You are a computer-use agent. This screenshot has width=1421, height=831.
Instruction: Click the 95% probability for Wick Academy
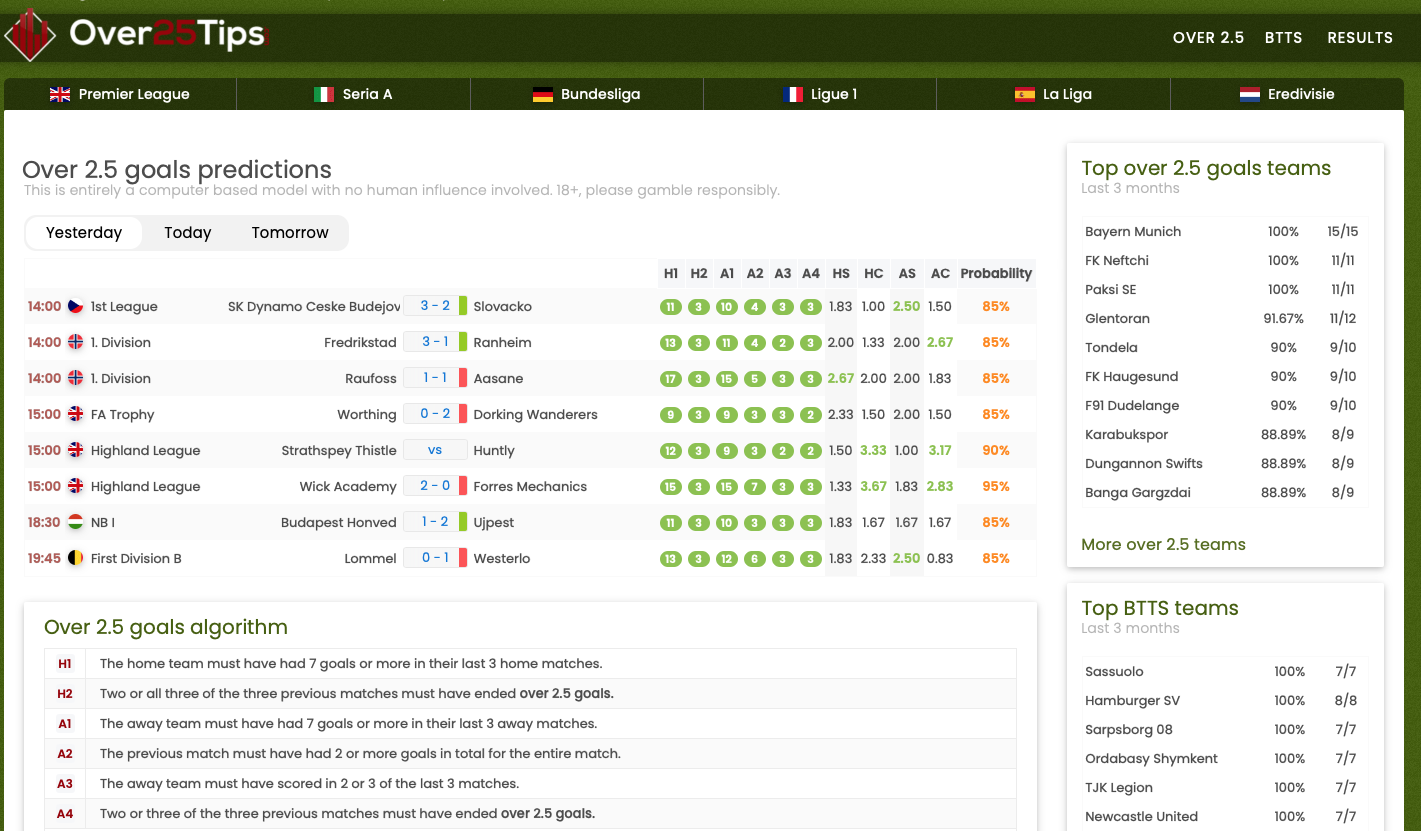(x=996, y=486)
